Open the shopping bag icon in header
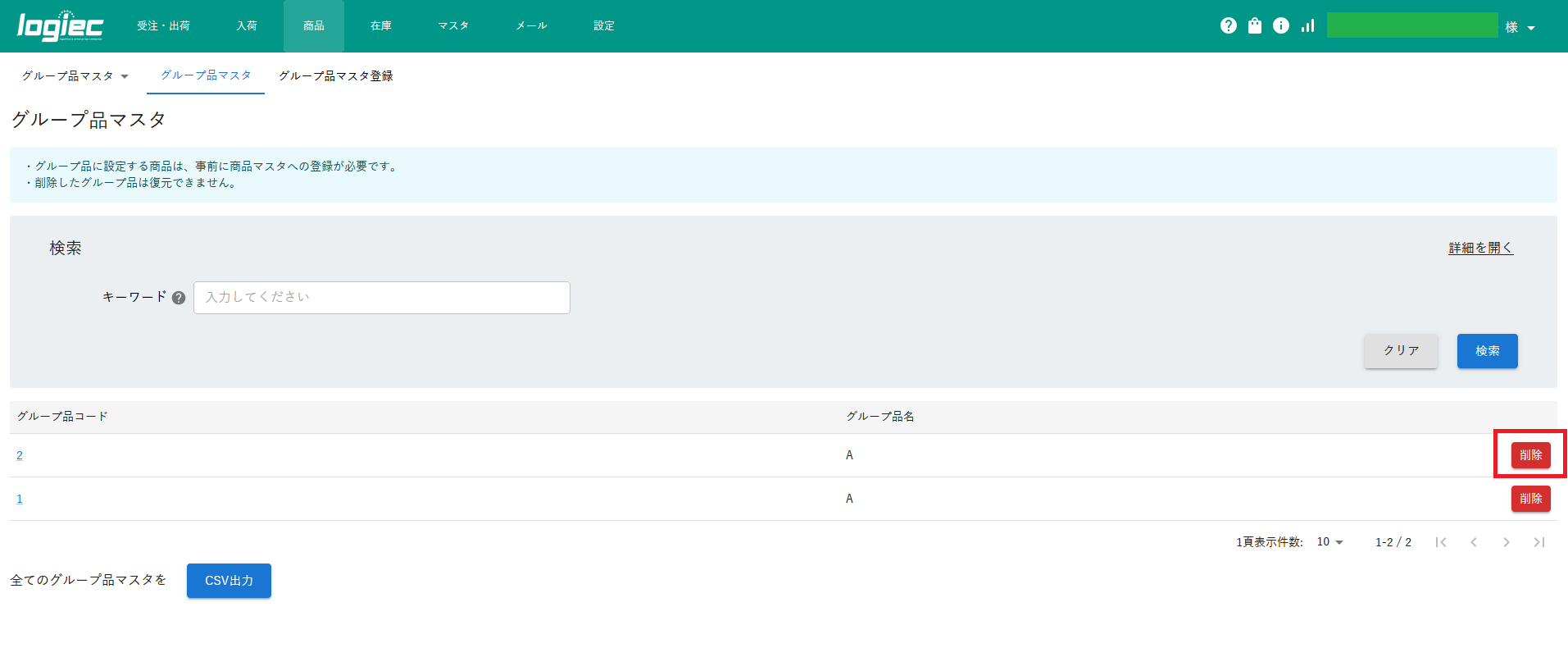Image resolution: width=1568 pixels, height=648 pixels. (1254, 25)
